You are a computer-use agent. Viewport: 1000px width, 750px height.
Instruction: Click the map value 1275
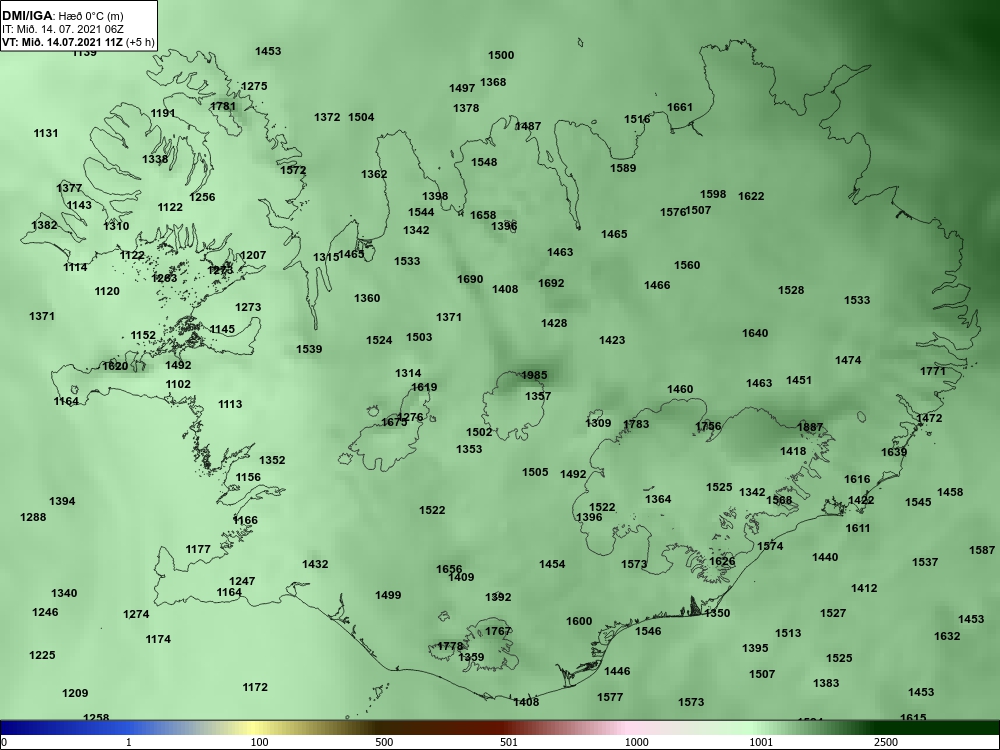tap(254, 86)
